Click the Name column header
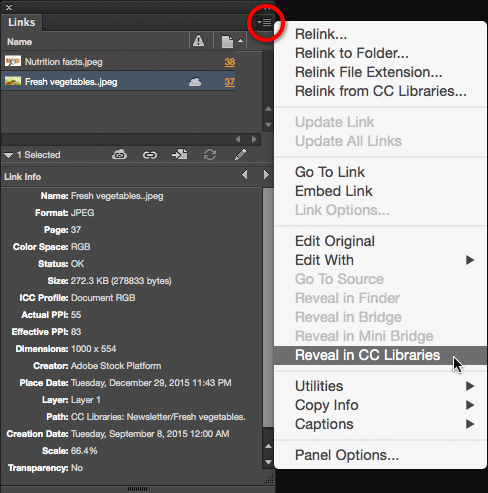Screen dimensions: 488x493 pos(19,42)
